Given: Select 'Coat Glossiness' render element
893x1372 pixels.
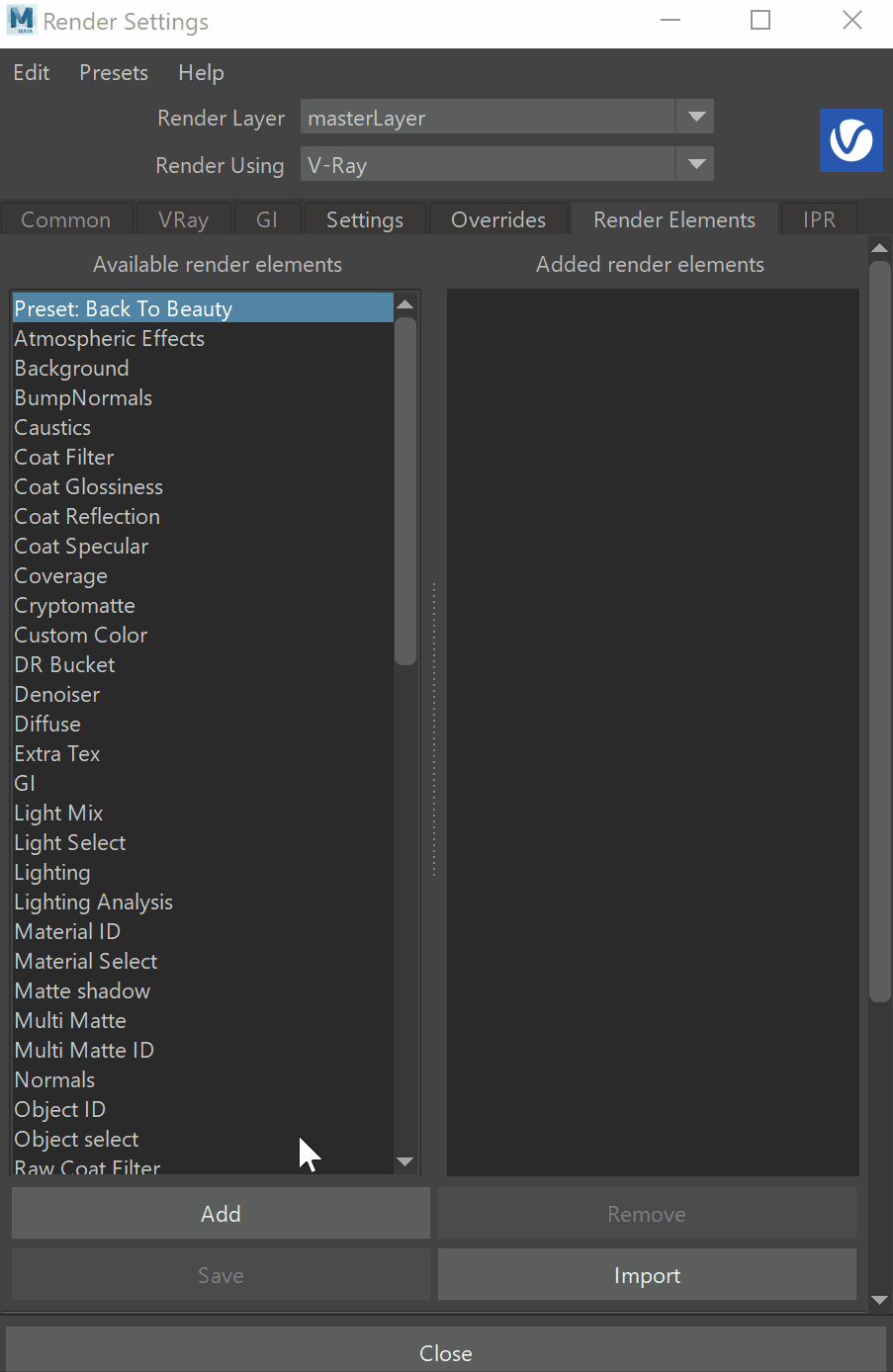Looking at the screenshot, I should 203,486.
